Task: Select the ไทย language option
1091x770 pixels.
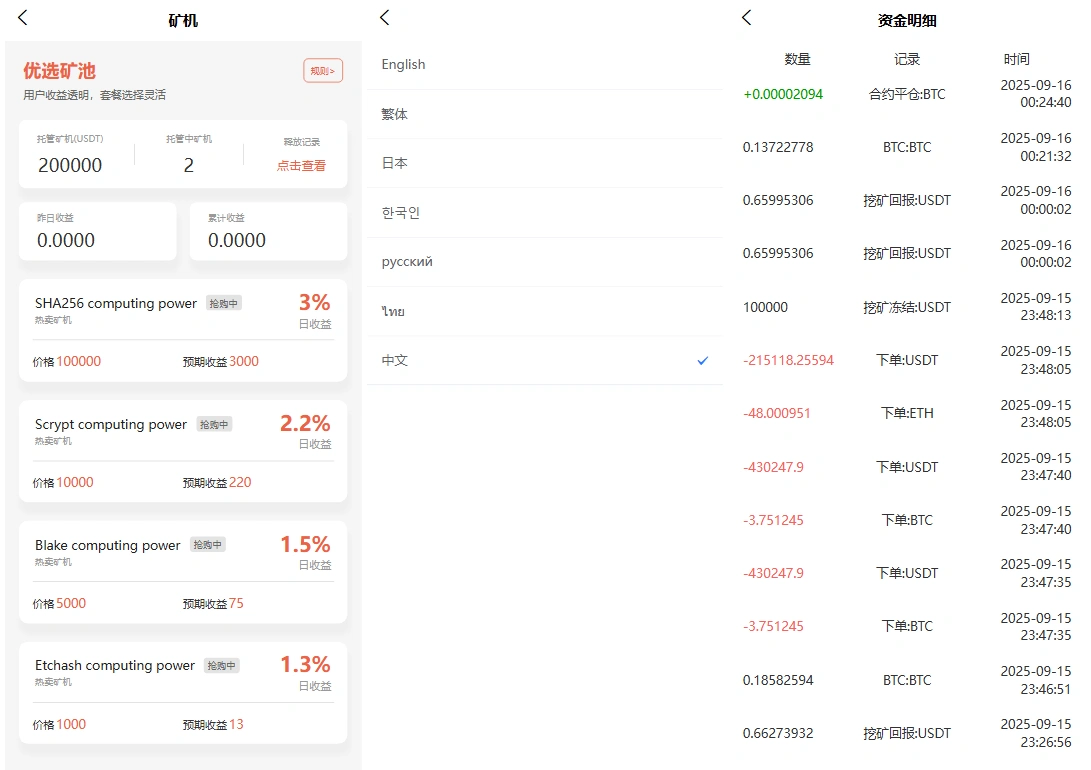Action: [391, 311]
